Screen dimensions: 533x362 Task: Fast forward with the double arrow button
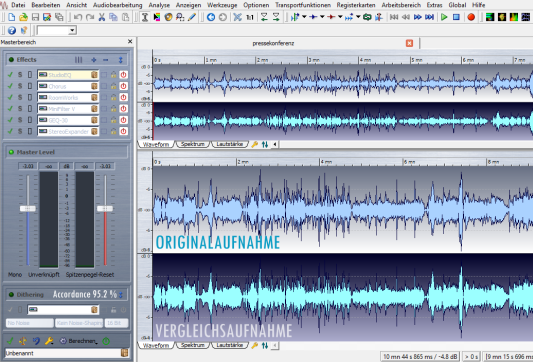click(x=418, y=17)
